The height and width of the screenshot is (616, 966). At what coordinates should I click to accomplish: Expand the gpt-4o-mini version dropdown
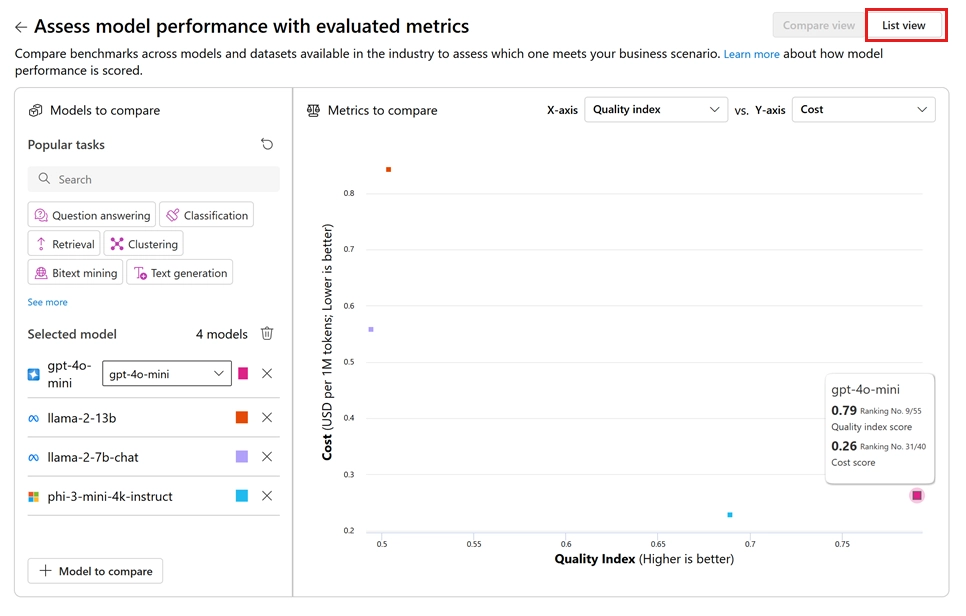point(166,374)
